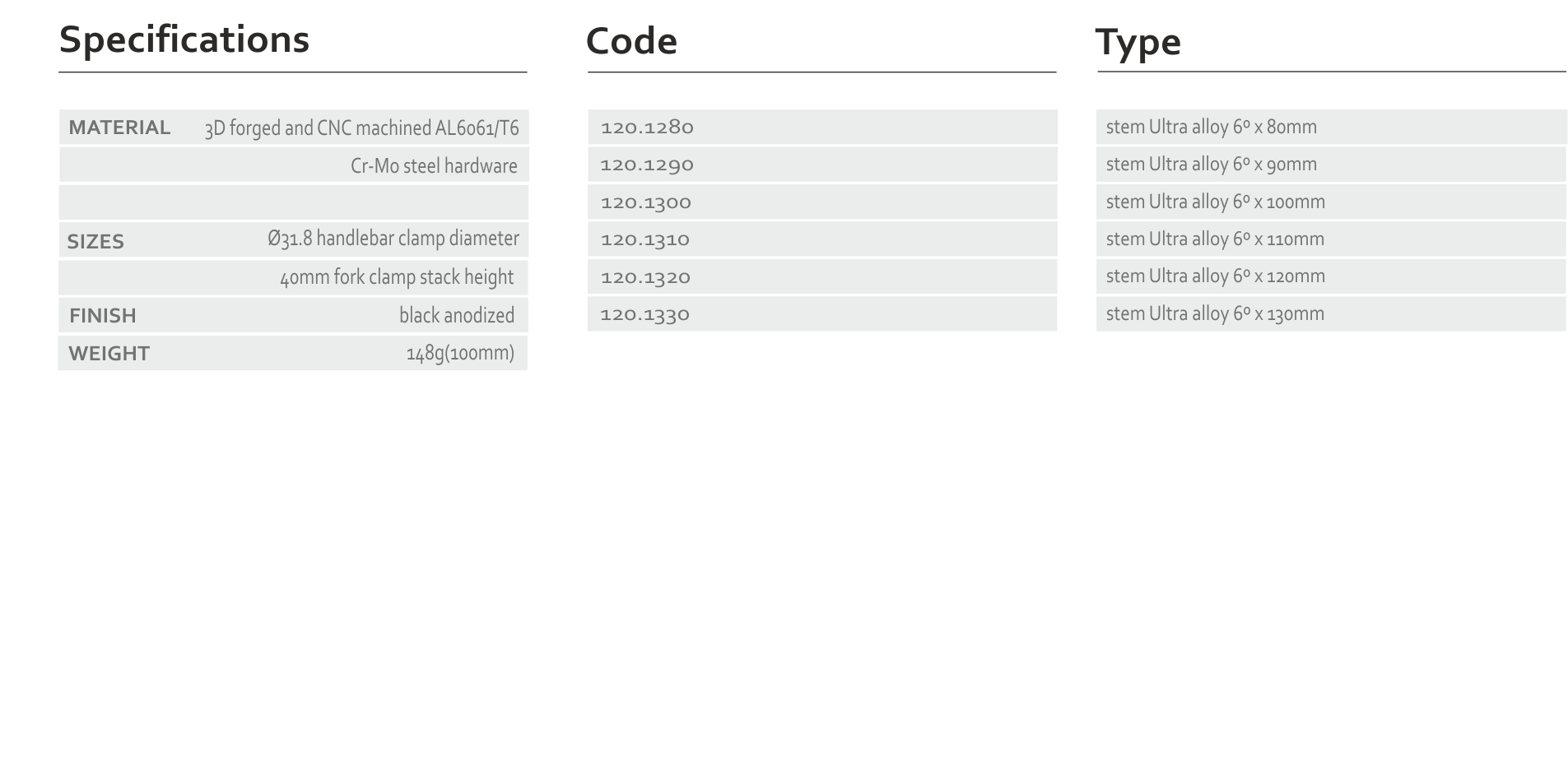Viewport: 1568px width, 784px height.
Task: Click the WEIGHT 148g(100mm) row
Action: [x=293, y=353]
